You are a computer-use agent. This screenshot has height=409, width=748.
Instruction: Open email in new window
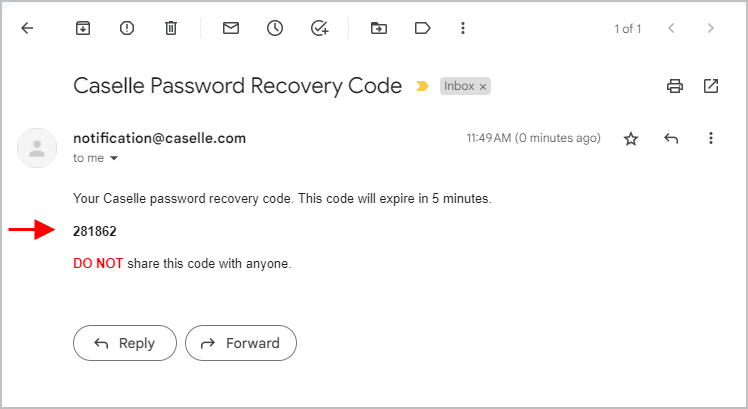[711, 86]
